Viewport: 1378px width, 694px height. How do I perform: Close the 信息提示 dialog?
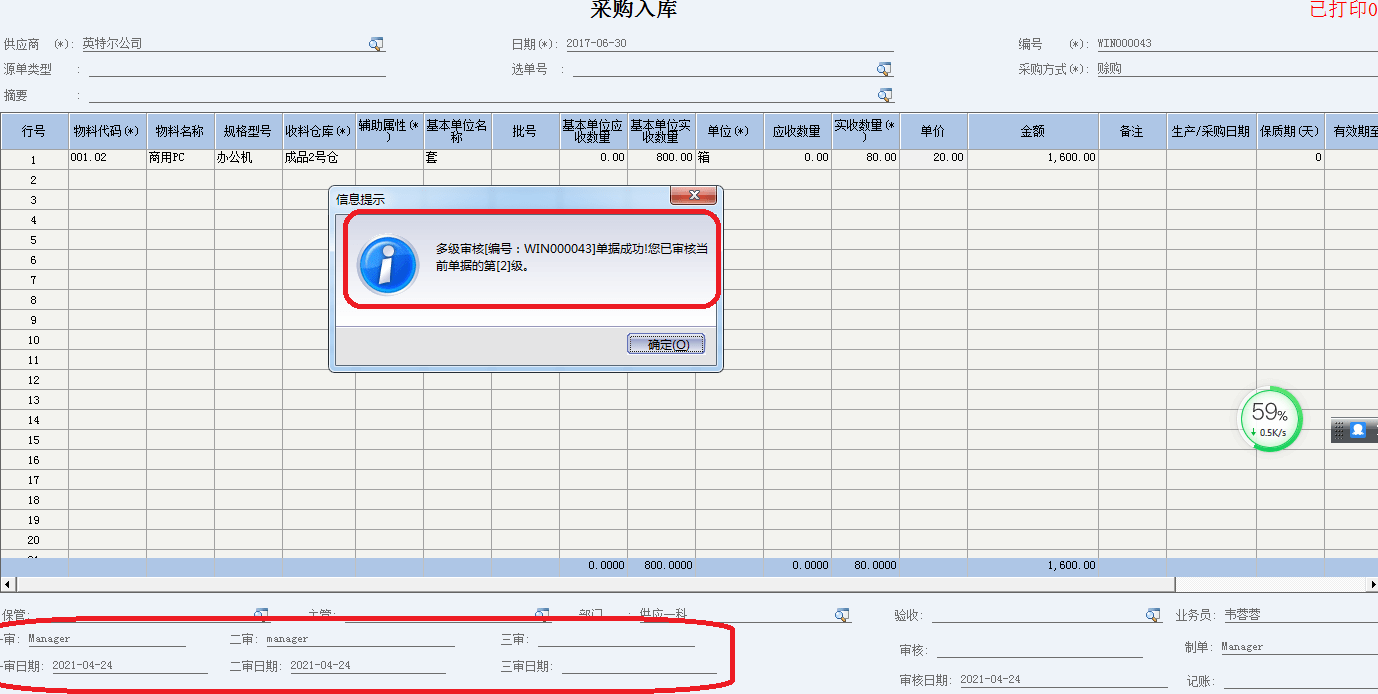click(694, 195)
